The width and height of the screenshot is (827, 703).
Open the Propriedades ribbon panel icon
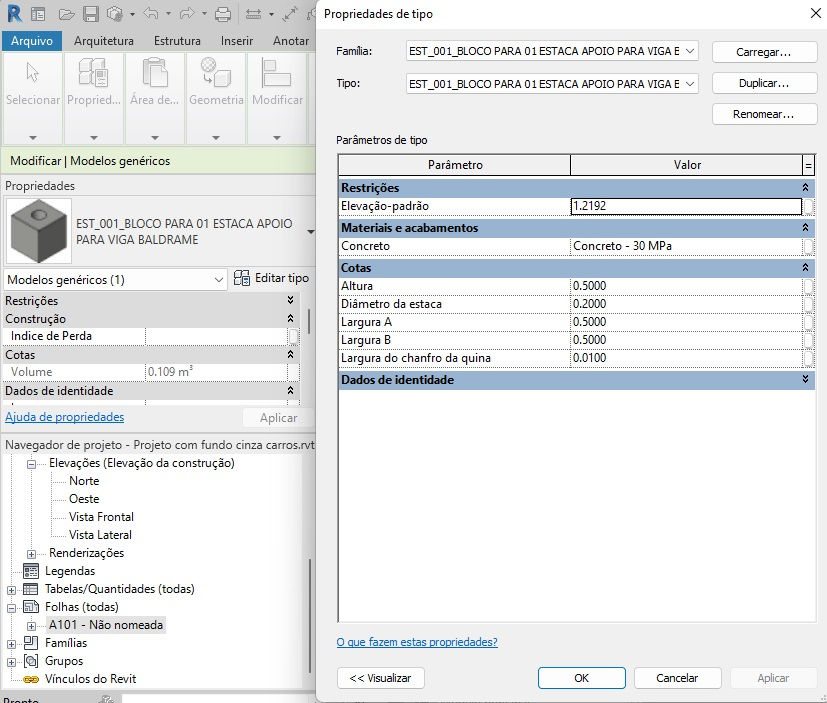coord(93,72)
